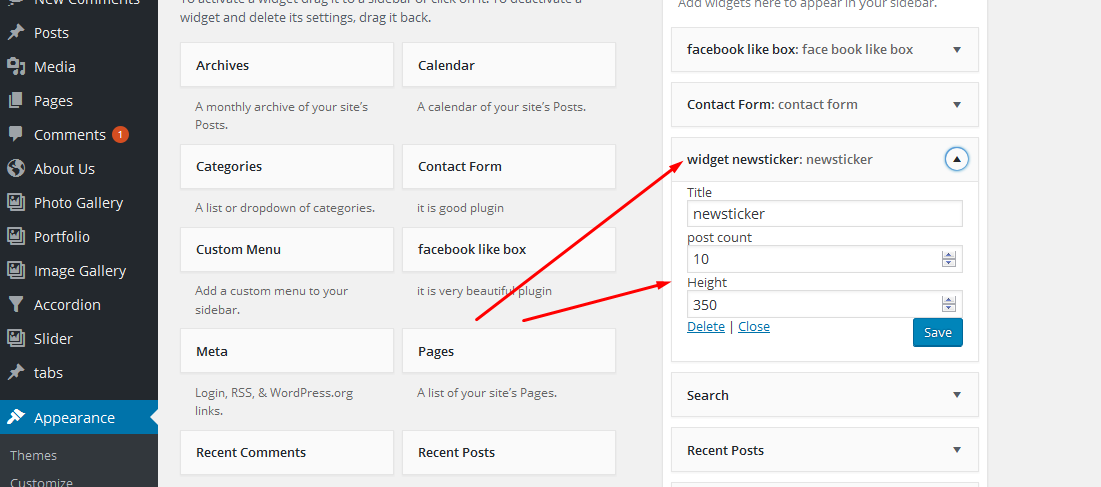Open Posts via its pin icon
This screenshot has height=487, width=1101.
[x=15, y=33]
